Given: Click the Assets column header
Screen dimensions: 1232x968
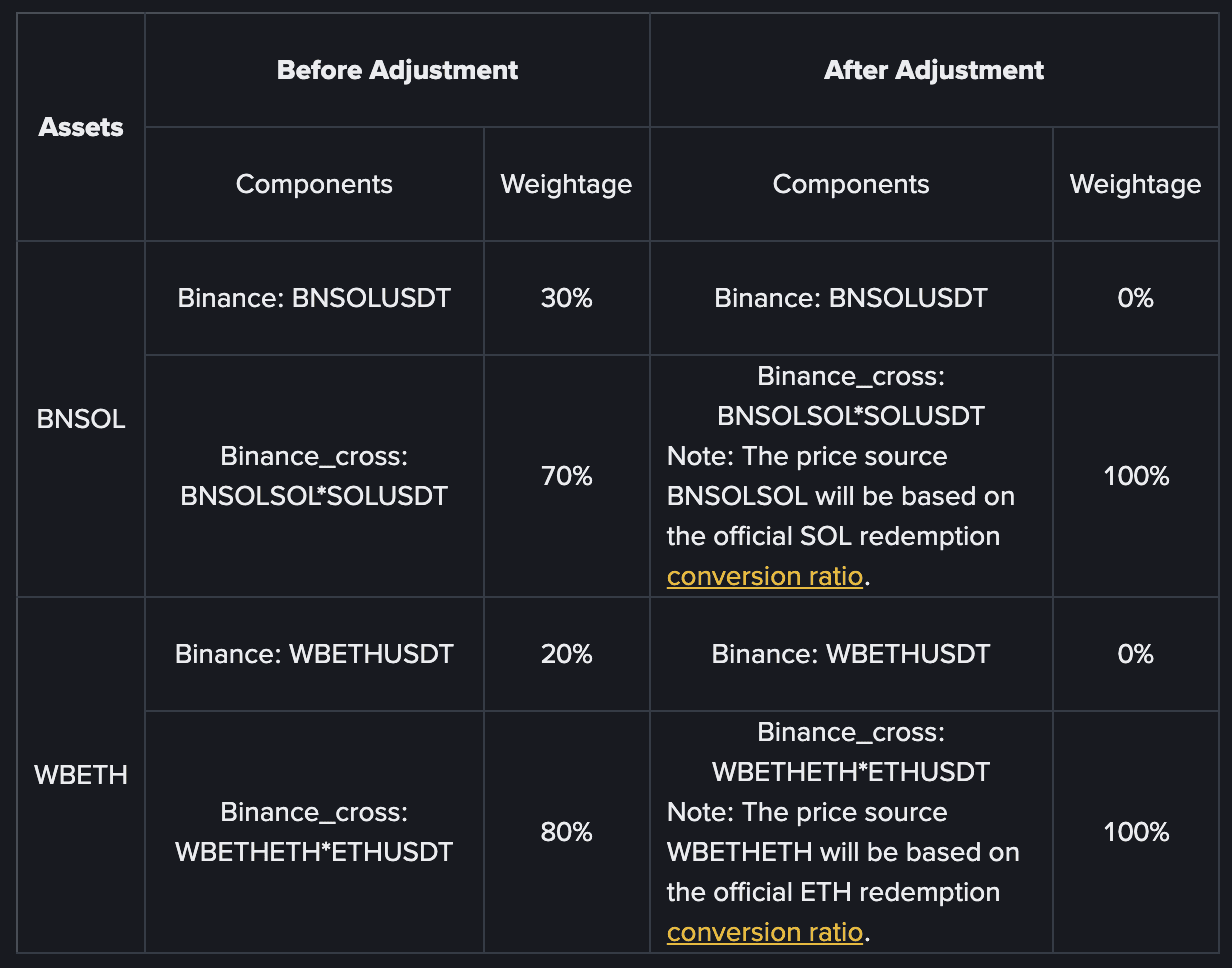Looking at the screenshot, I should point(81,127).
